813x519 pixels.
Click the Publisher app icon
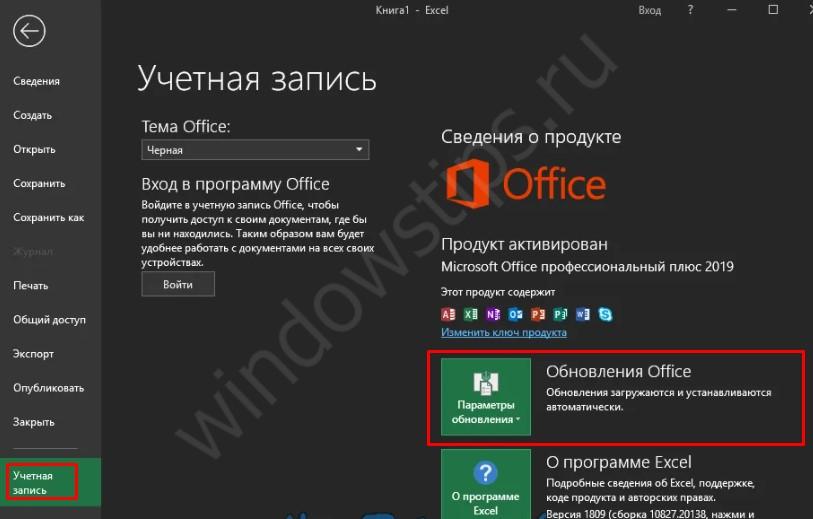(x=560, y=314)
